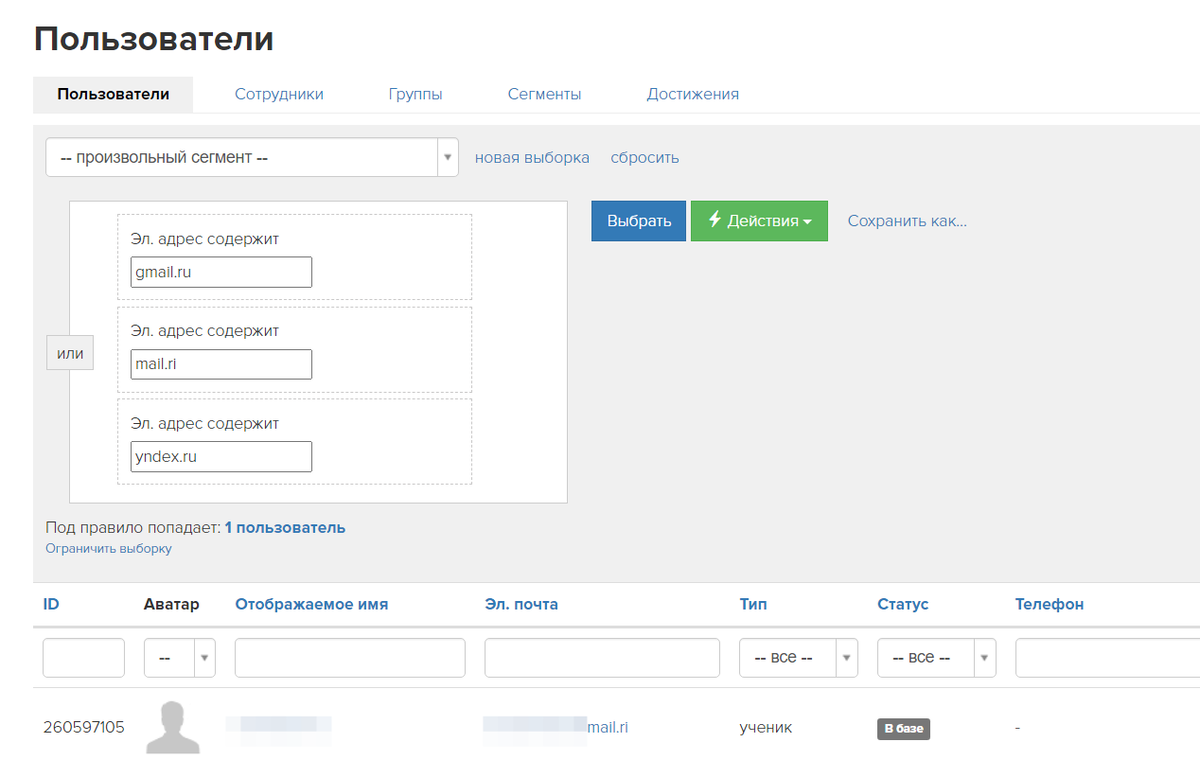The height and width of the screenshot is (760, 1200).
Task: Open the Тип filter dropdown
Action: tap(798, 658)
